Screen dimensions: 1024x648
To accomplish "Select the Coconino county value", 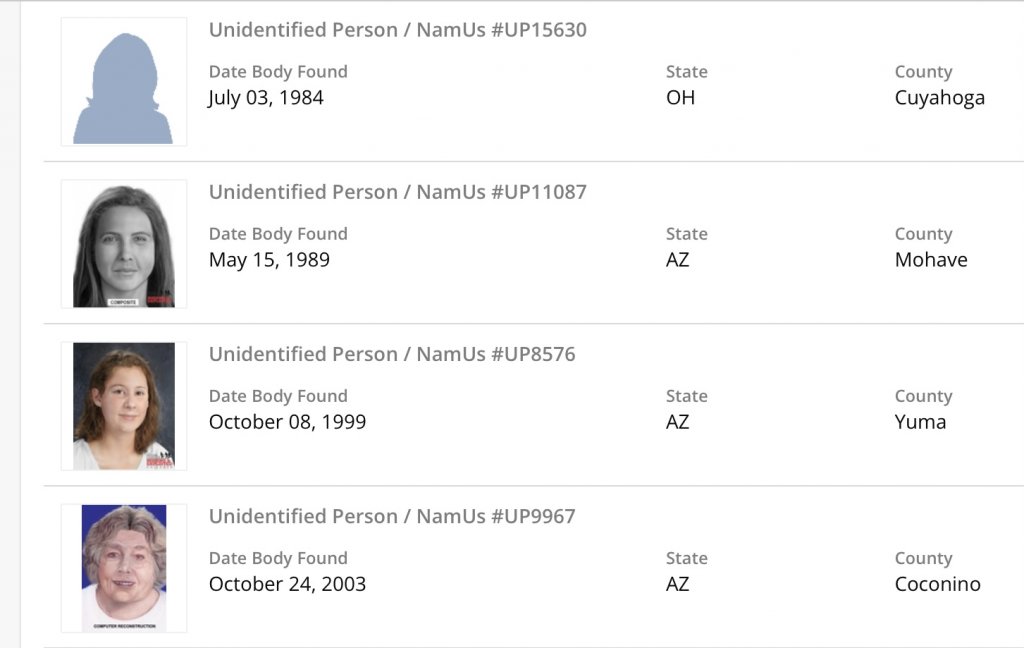I will [937, 584].
